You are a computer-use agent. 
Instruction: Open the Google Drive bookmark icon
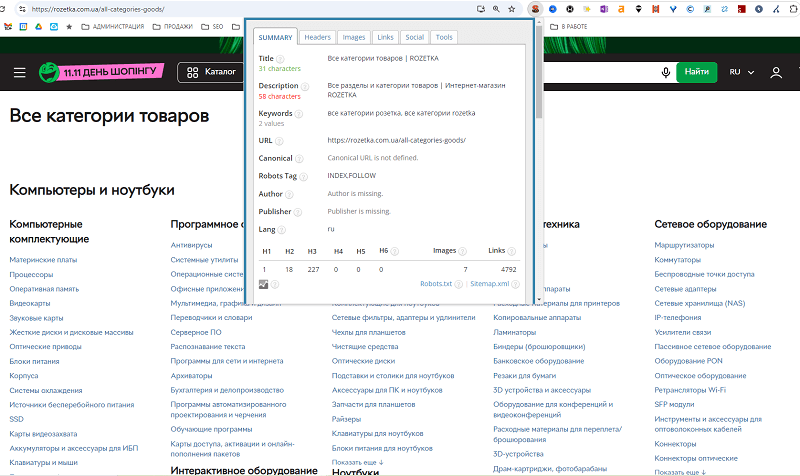pyautogui.click(x=38, y=27)
